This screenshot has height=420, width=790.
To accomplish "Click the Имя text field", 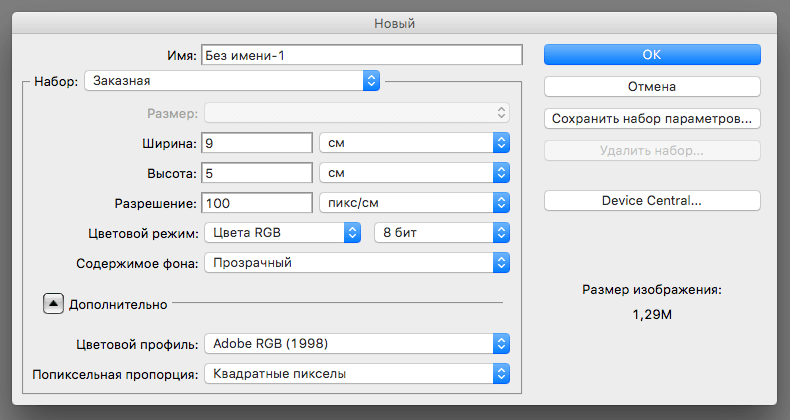I will (x=362, y=55).
